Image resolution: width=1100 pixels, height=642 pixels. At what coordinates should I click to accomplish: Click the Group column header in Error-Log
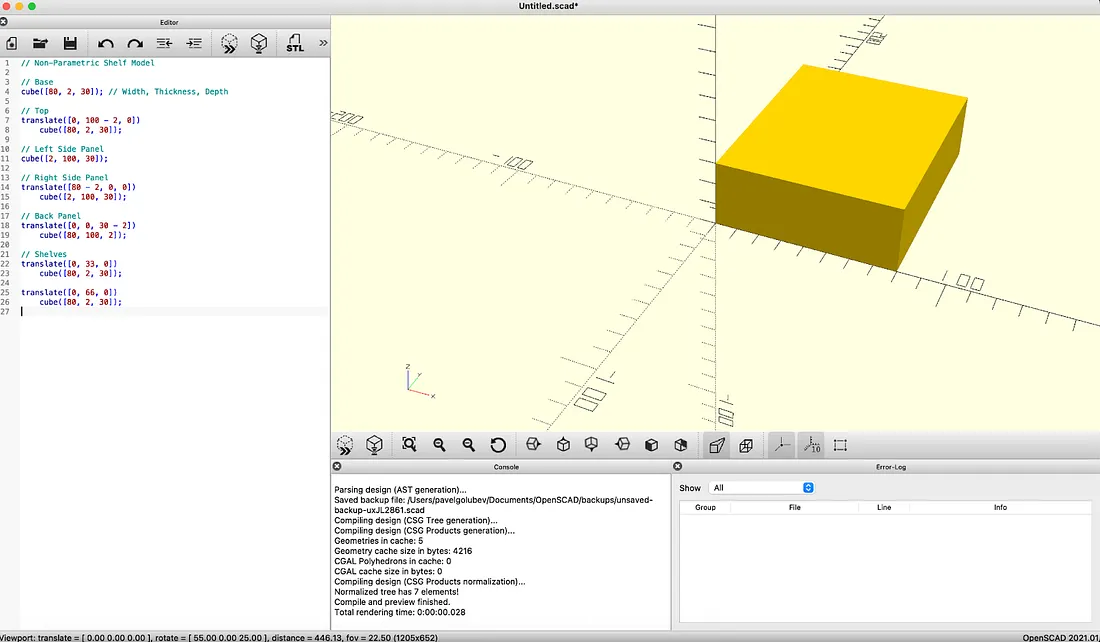click(705, 508)
